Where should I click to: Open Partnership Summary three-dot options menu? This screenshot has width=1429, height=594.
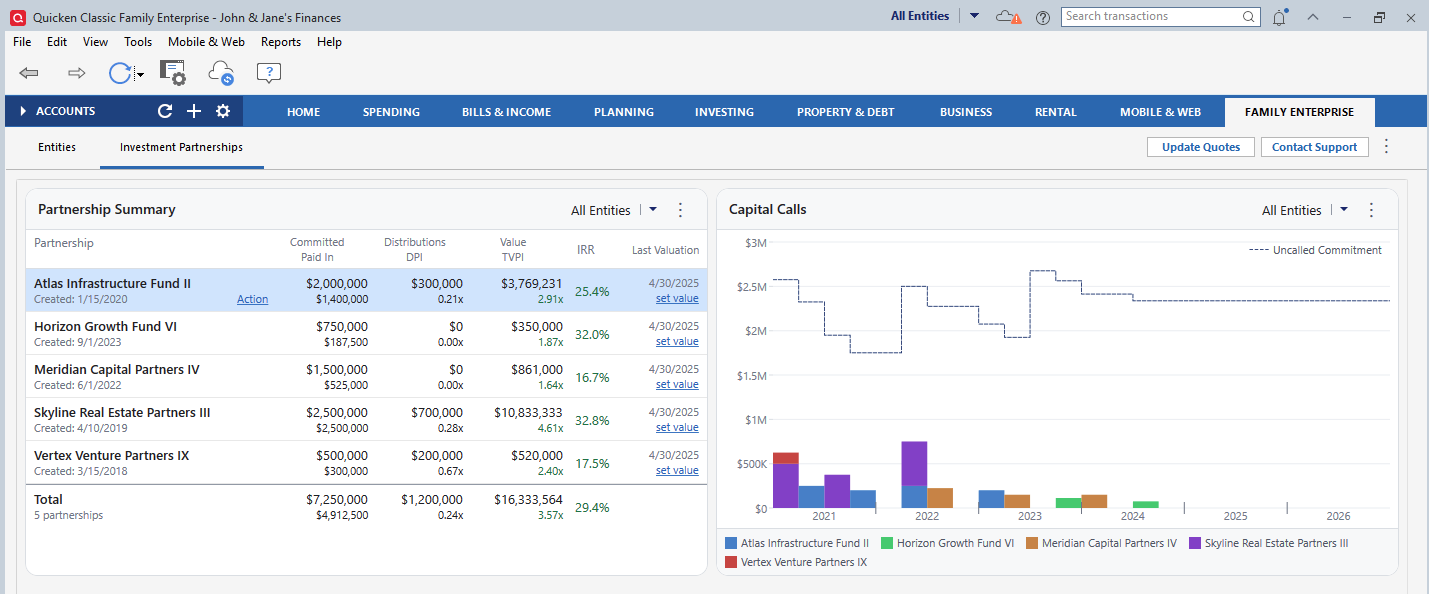click(x=681, y=210)
